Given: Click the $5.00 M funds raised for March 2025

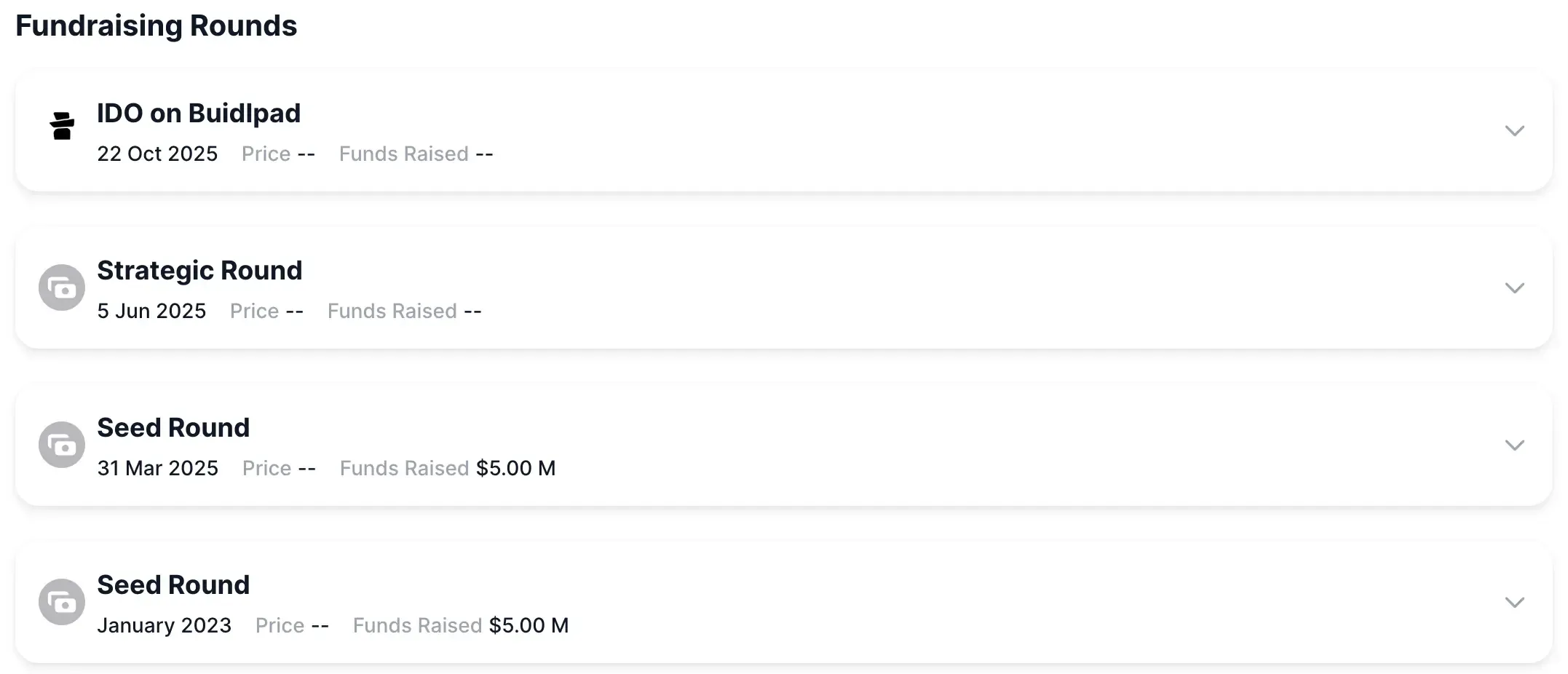Looking at the screenshot, I should coord(515,468).
